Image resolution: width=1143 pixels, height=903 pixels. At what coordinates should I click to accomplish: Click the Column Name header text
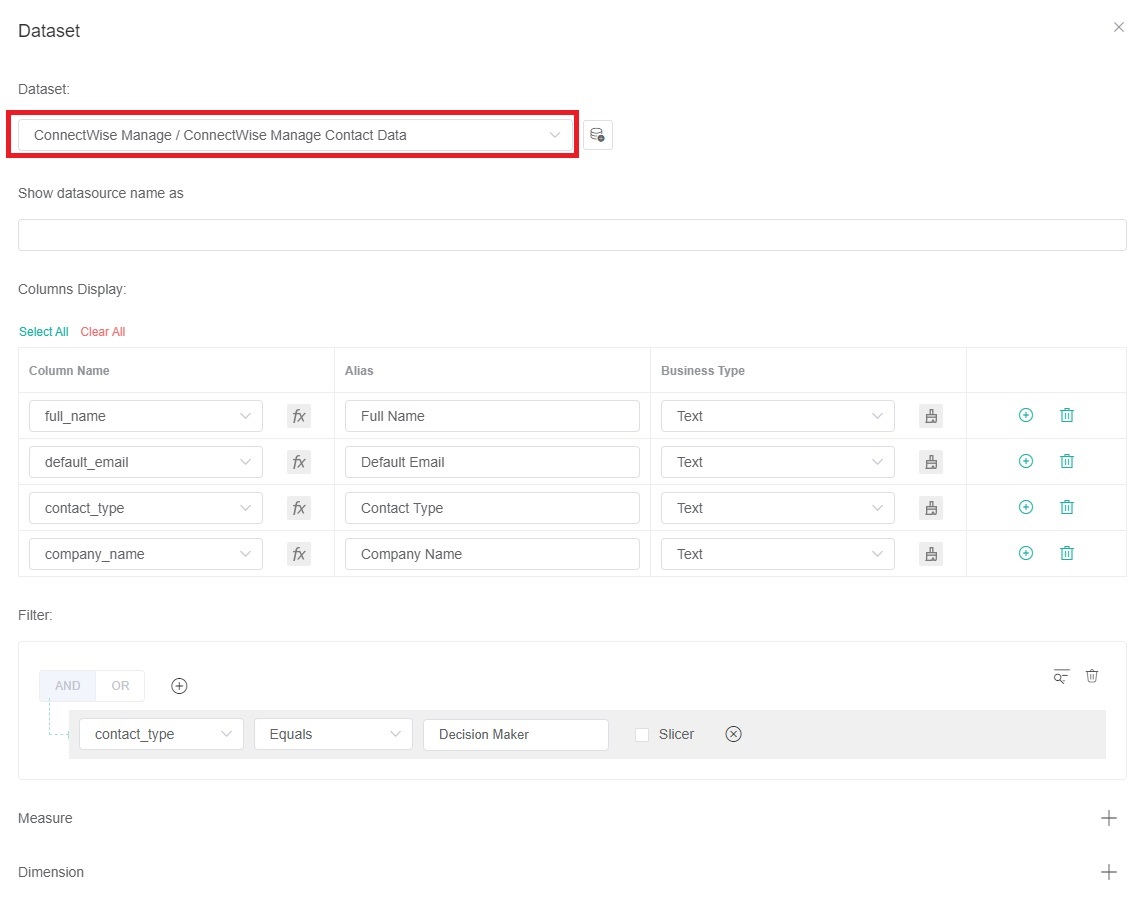[x=69, y=370]
